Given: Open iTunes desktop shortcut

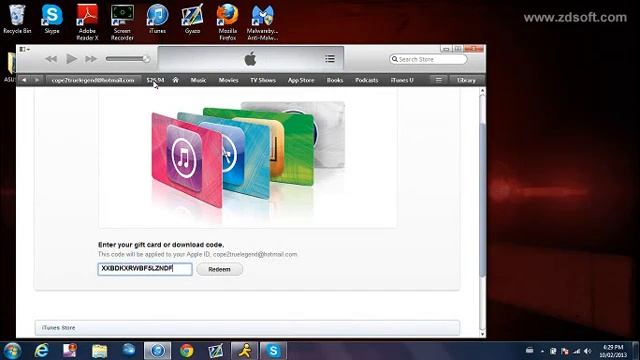Looking at the screenshot, I should pos(158,20).
